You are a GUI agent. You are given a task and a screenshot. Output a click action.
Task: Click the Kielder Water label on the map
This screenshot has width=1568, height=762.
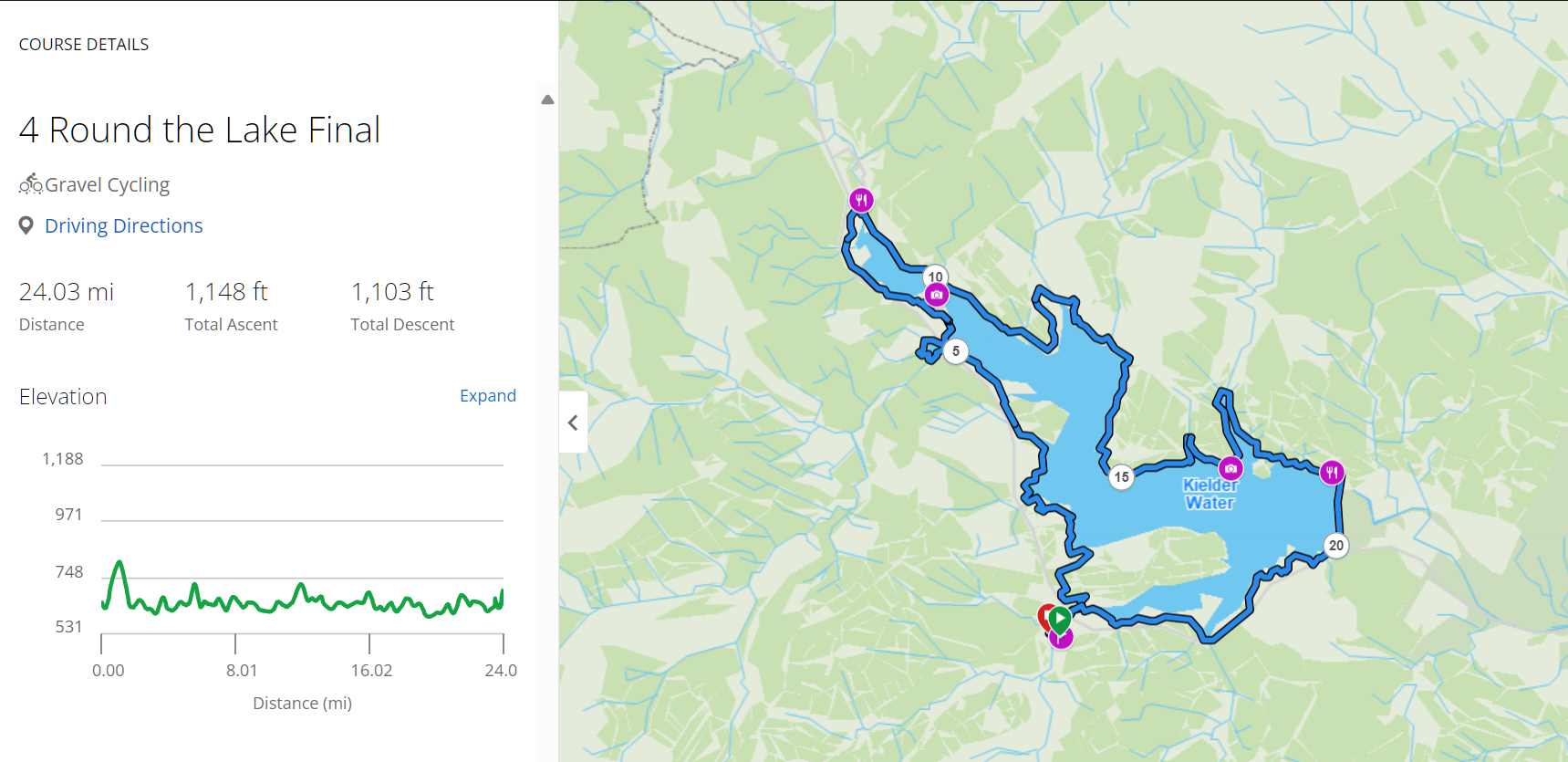click(1210, 493)
